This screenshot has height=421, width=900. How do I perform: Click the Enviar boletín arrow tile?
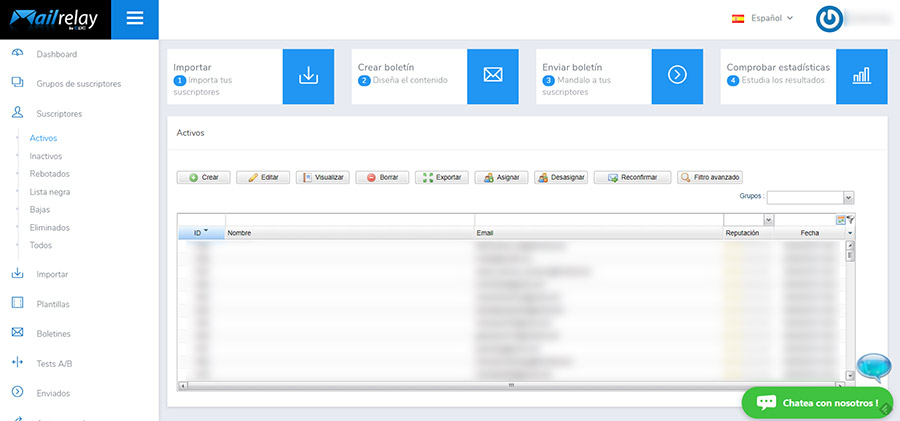point(677,76)
